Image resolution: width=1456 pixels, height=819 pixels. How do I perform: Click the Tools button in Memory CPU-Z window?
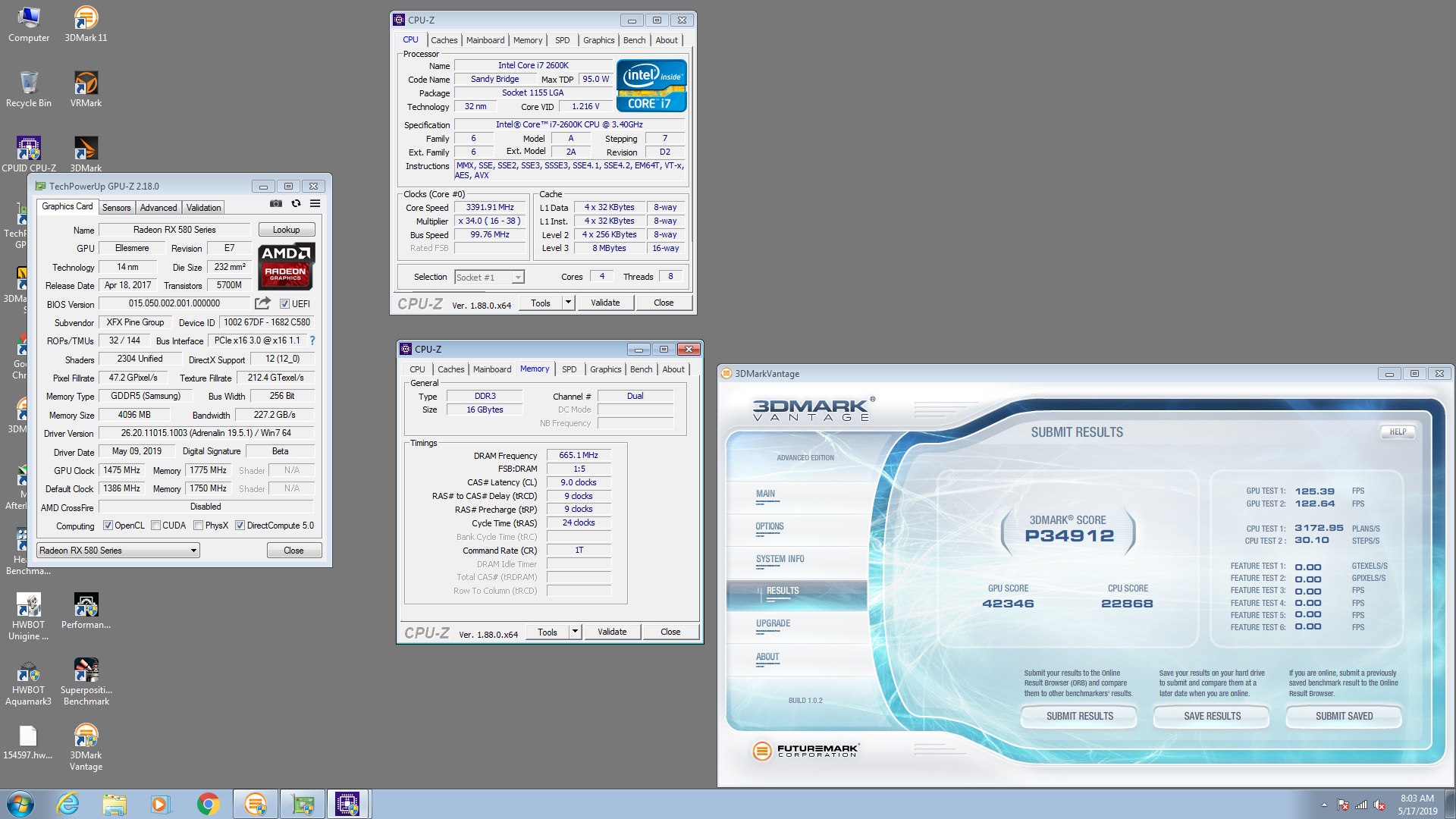click(x=548, y=632)
